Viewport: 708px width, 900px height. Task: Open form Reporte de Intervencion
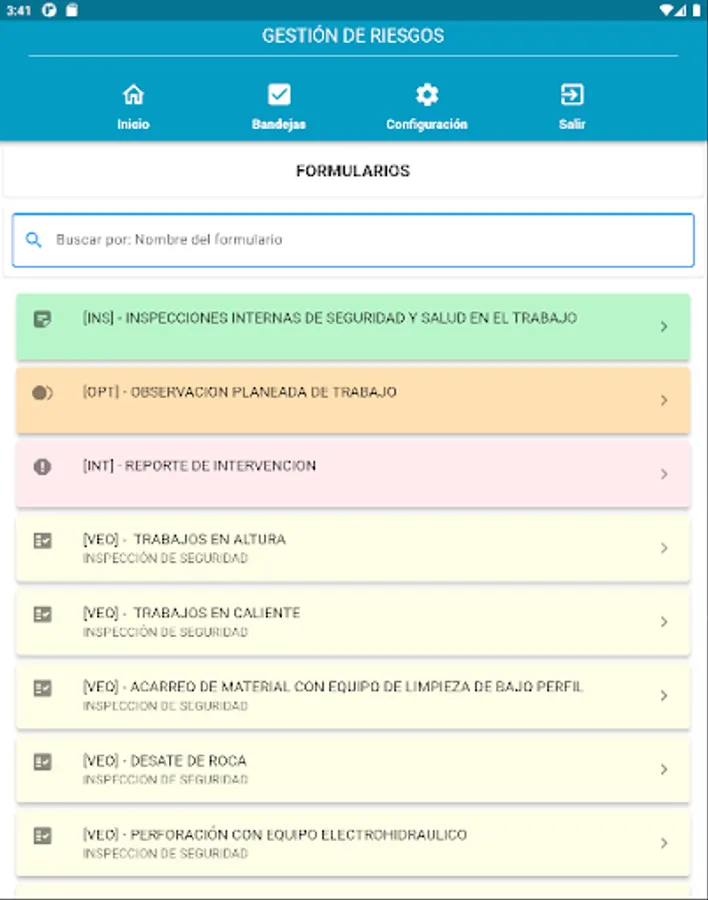[353, 474]
